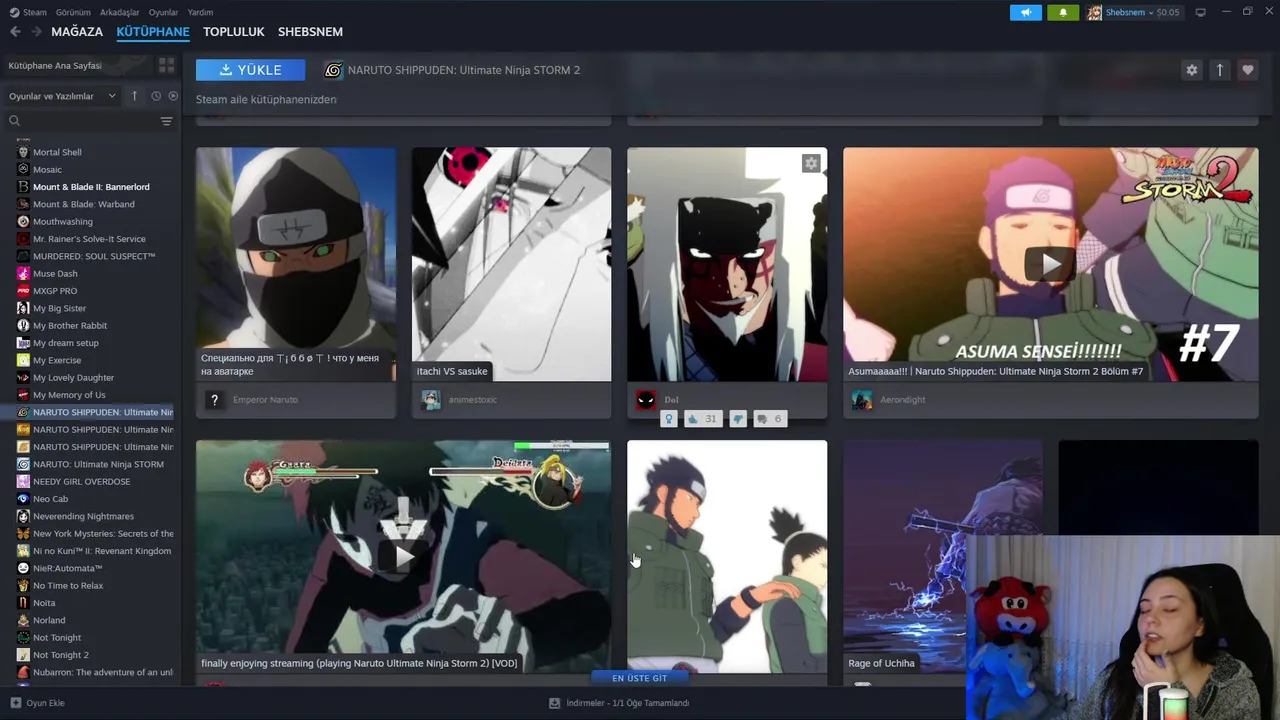
Task: Click the downloads icon in bottom bar
Action: (x=555, y=703)
